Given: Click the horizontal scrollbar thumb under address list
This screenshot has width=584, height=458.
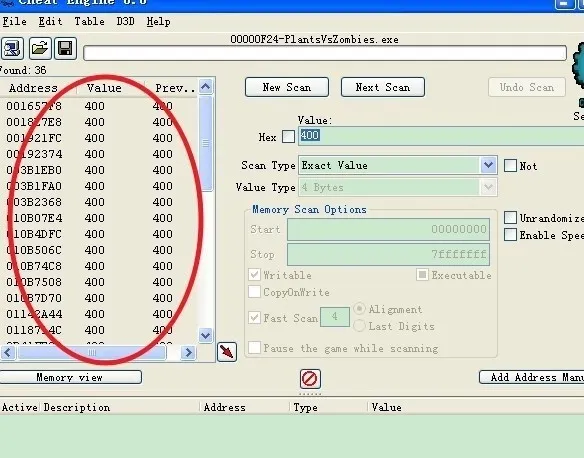Looking at the screenshot, I should tap(92, 352).
